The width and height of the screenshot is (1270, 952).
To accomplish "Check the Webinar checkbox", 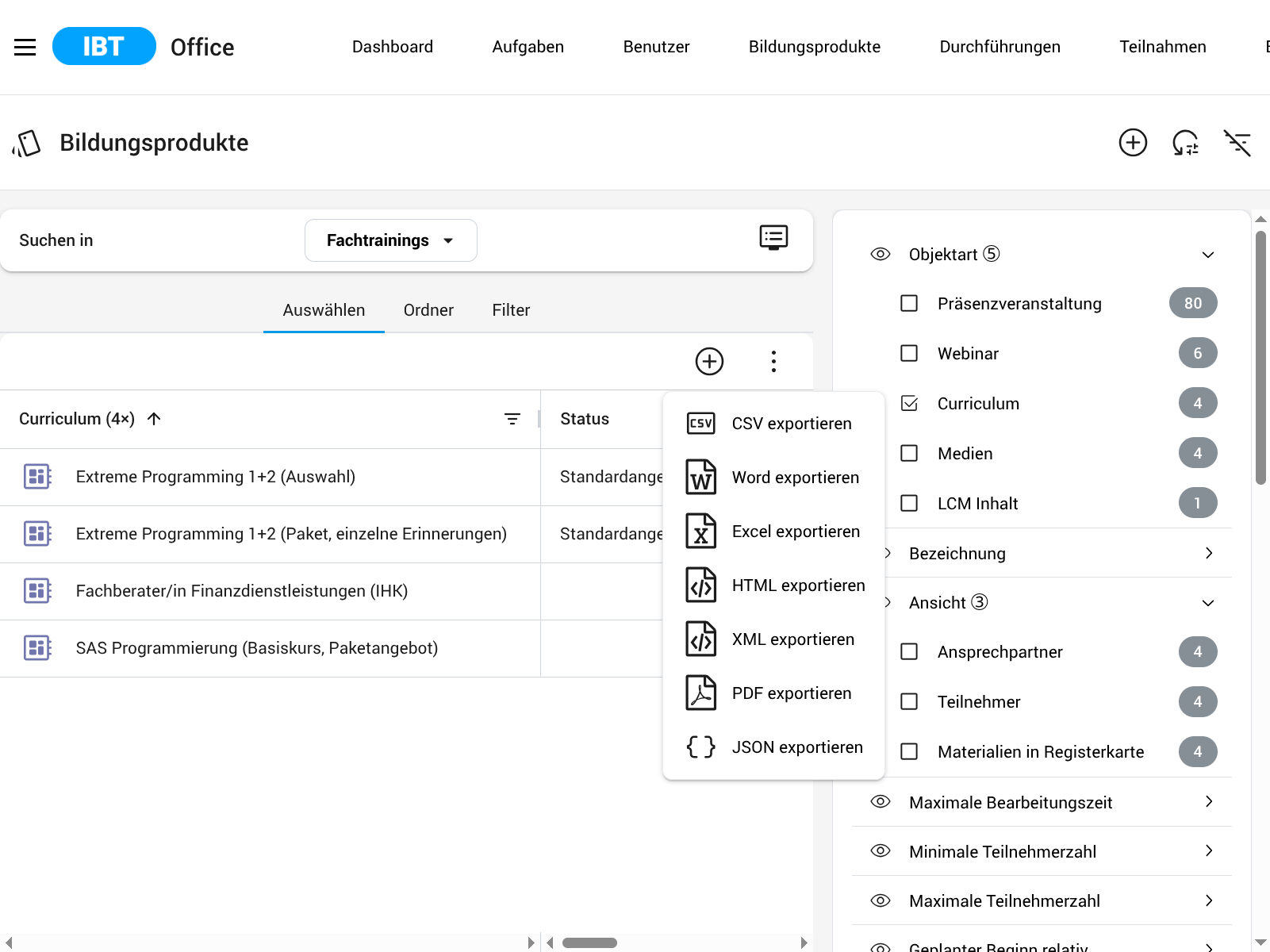I will pos(910,353).
